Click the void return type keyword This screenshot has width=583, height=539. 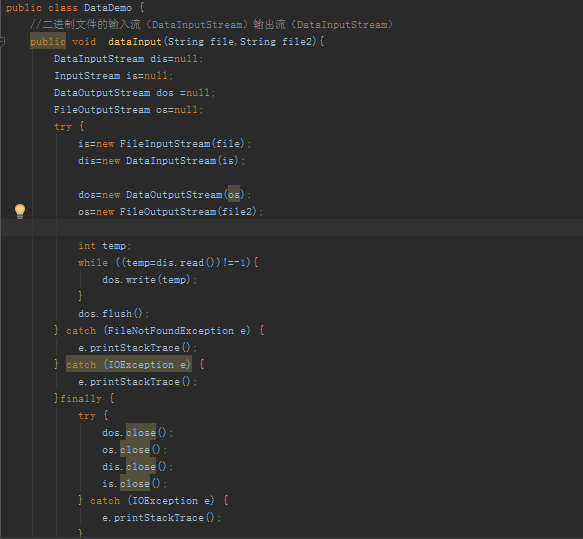pos(84,42)
